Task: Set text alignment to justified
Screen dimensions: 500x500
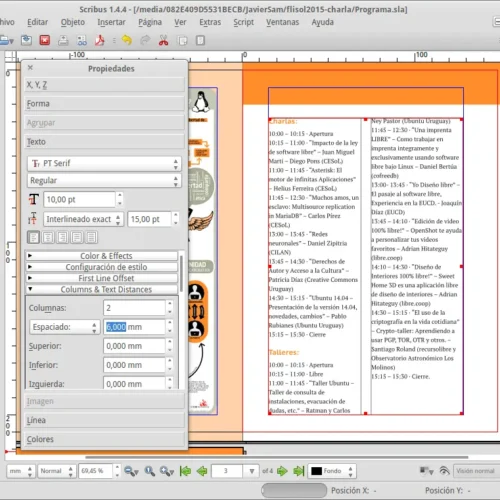Action: (x=77, y=237)
